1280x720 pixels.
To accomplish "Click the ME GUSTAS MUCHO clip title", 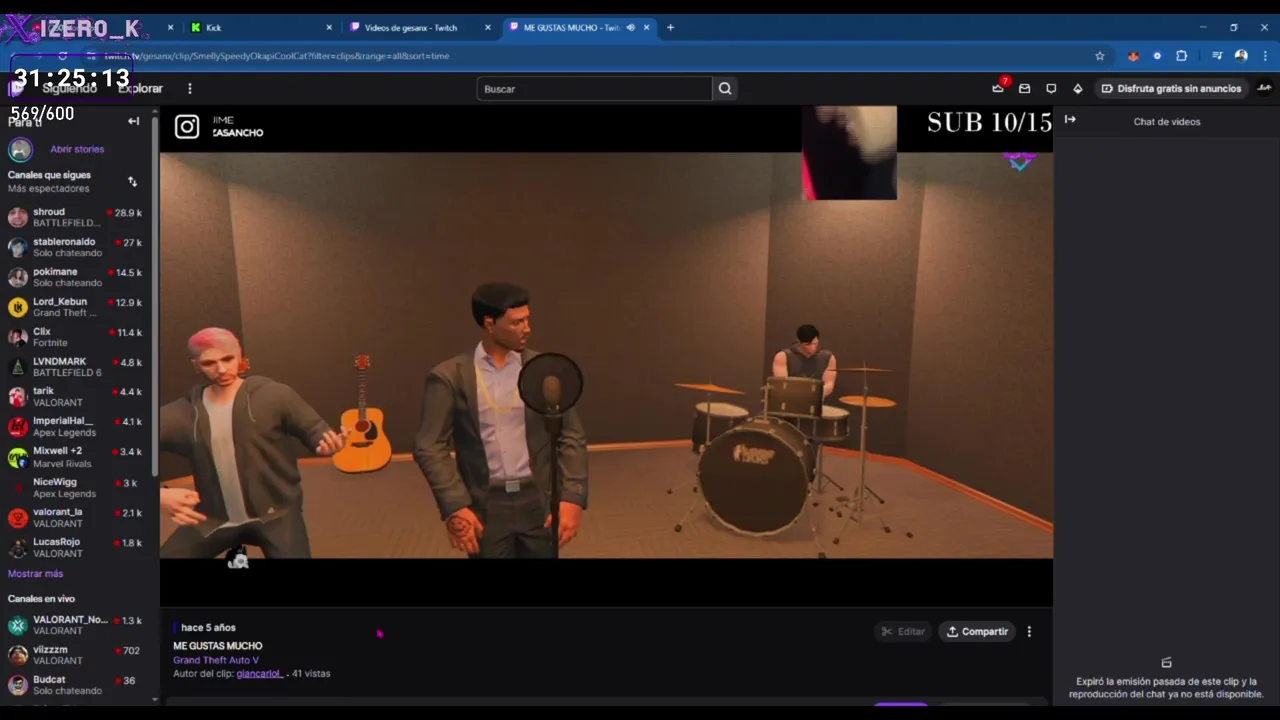I will tap(218, 646).
